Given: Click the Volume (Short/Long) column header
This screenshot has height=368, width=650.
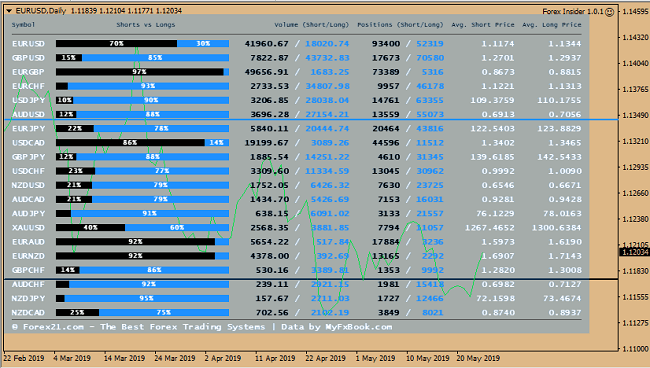Looking at the screenshot, I should (312, 25).
